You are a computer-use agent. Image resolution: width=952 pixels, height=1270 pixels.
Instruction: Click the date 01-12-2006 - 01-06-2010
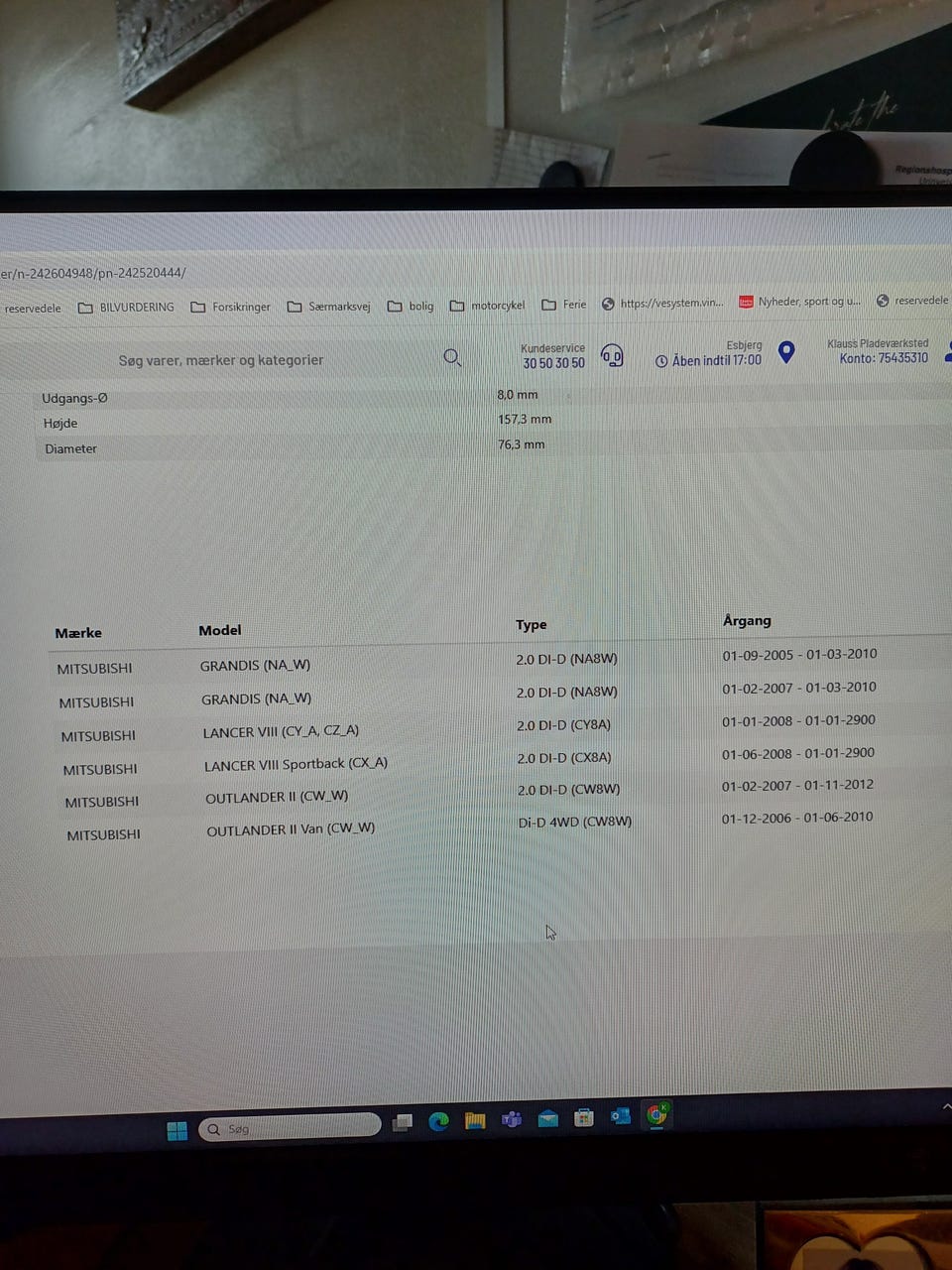pyautogui.click(x=797, y=818)
